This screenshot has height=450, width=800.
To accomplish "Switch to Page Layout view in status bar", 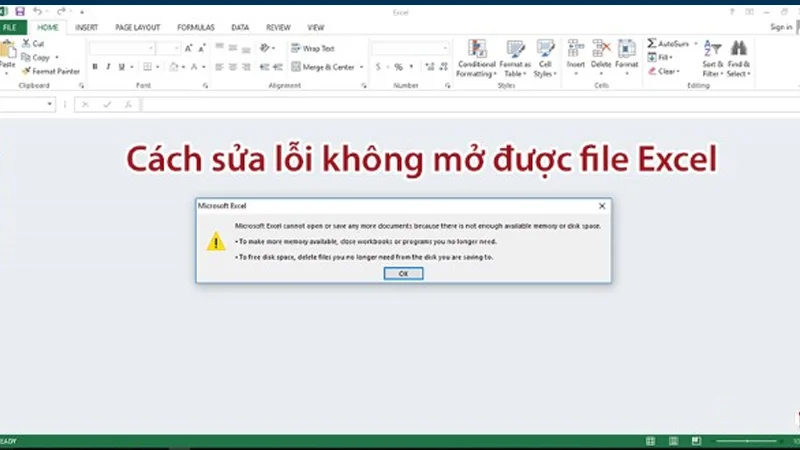I will click(673, 441).
